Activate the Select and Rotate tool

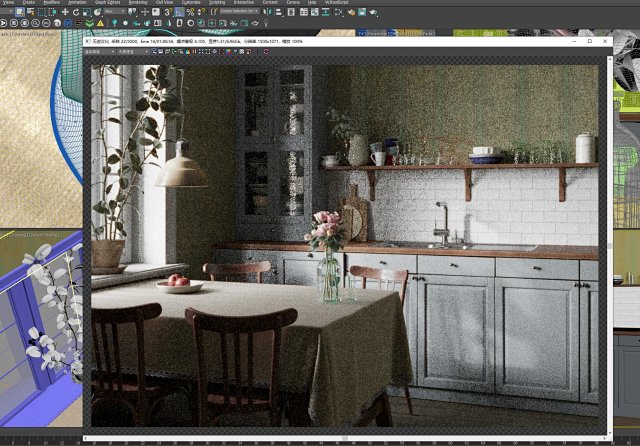(x=77, y=12)
